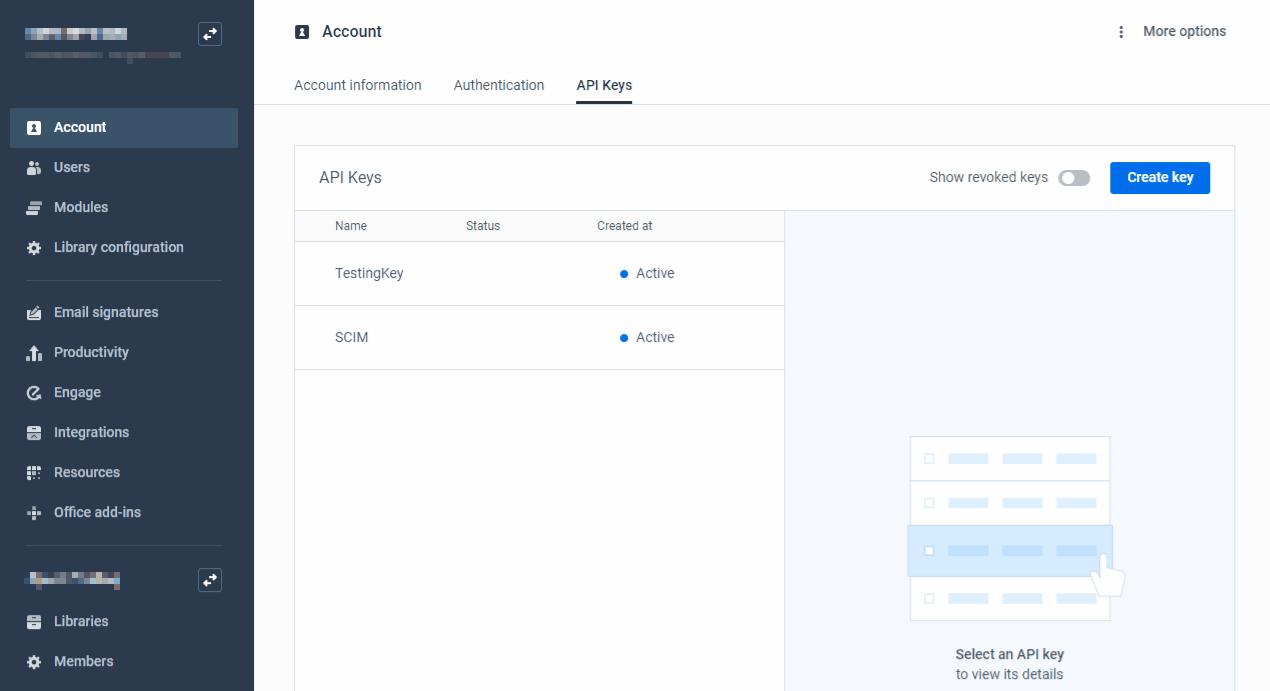
Task: Enable Show revoked keys
Action: 1074,177
